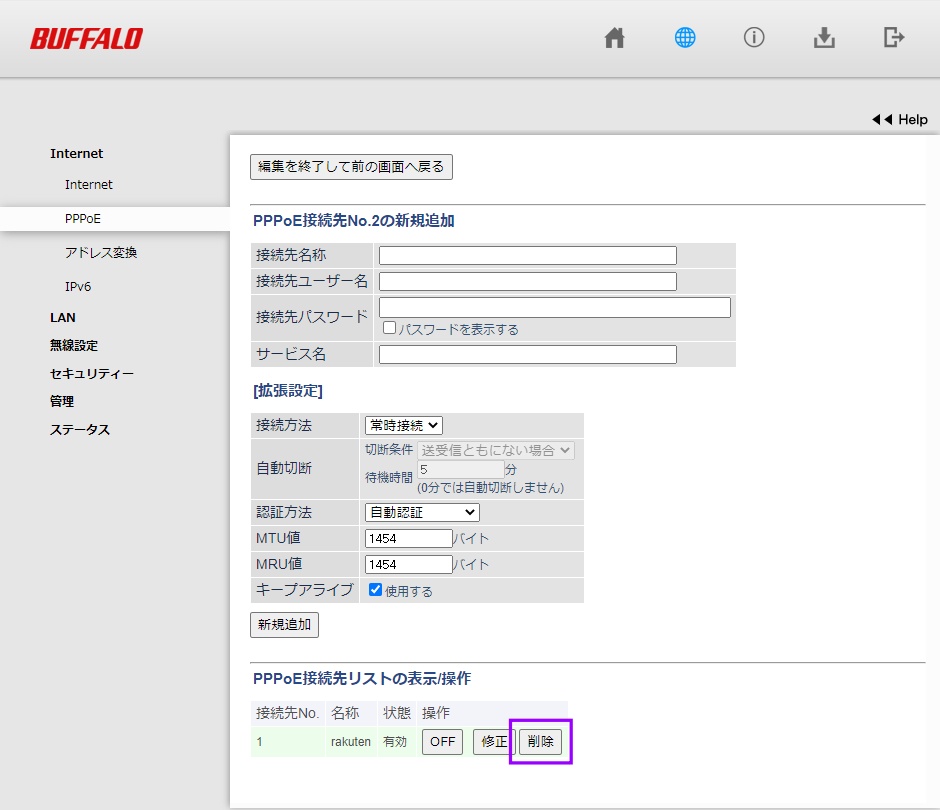Click rakuten name in connection list
The image size is (940, 810).
[x=351, y=742]
